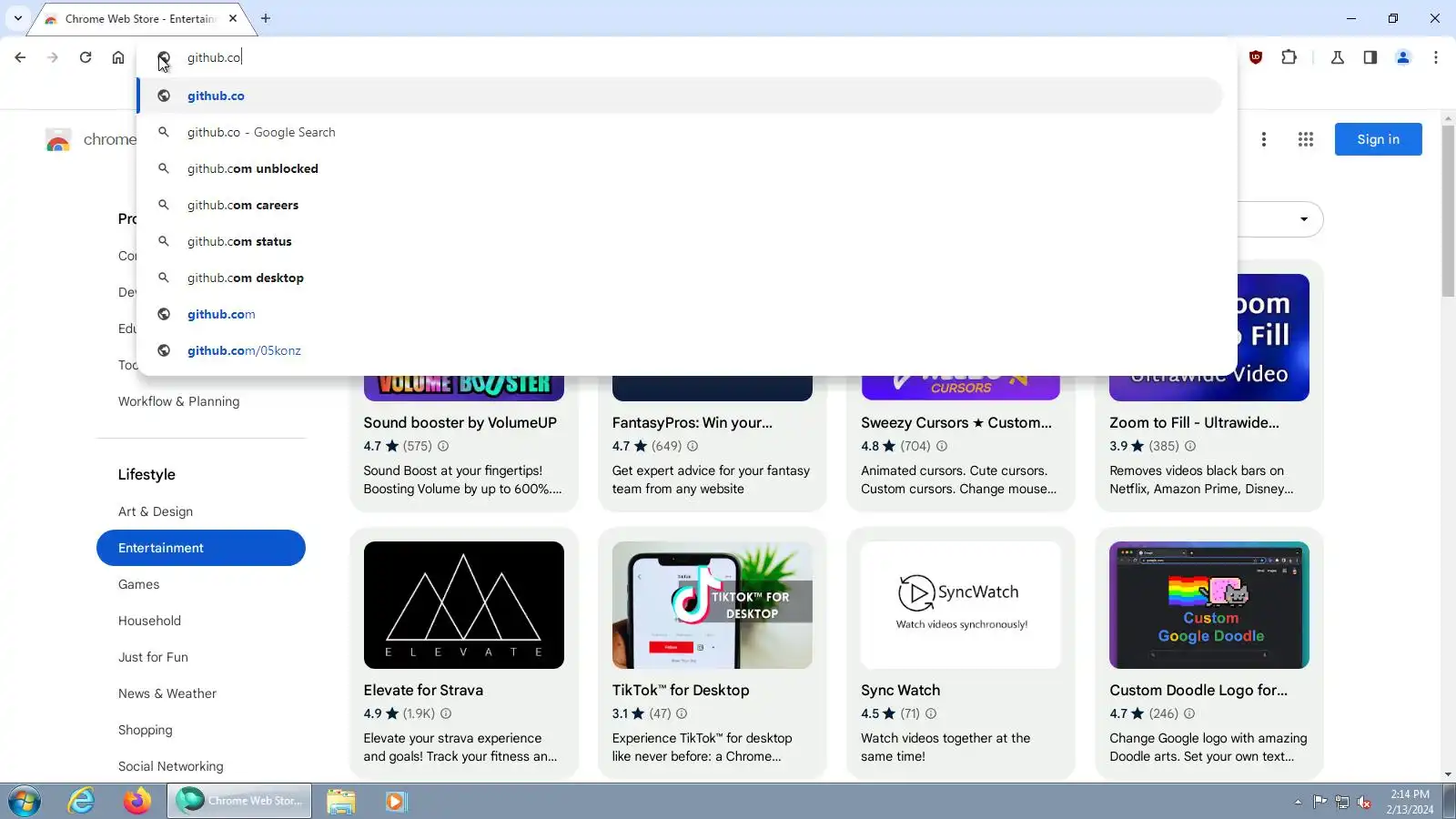
Task: Open Chrome's three-dot menu
Action: [1435, 57]
